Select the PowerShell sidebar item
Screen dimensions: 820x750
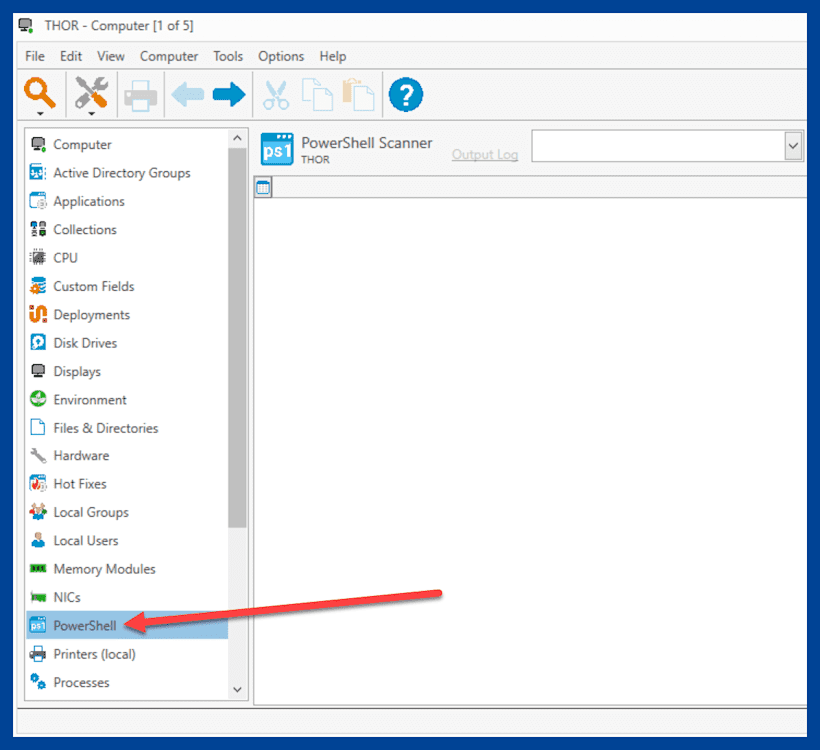pyautogui.click(x=127, y=625)
